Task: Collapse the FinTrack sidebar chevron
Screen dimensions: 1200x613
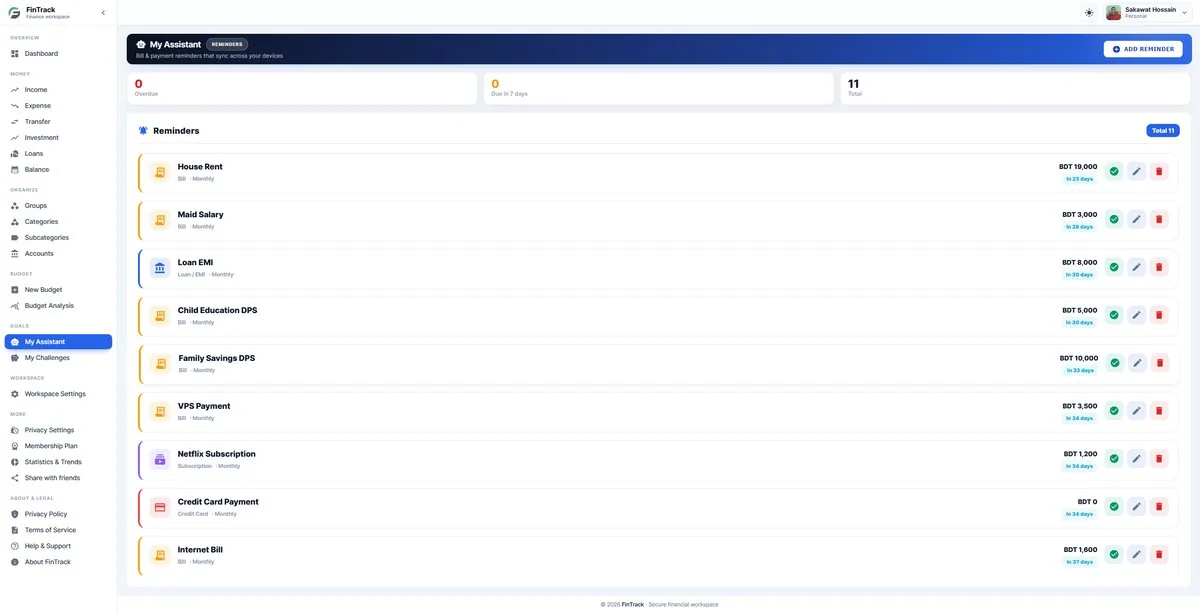Action: coord(103,13)
